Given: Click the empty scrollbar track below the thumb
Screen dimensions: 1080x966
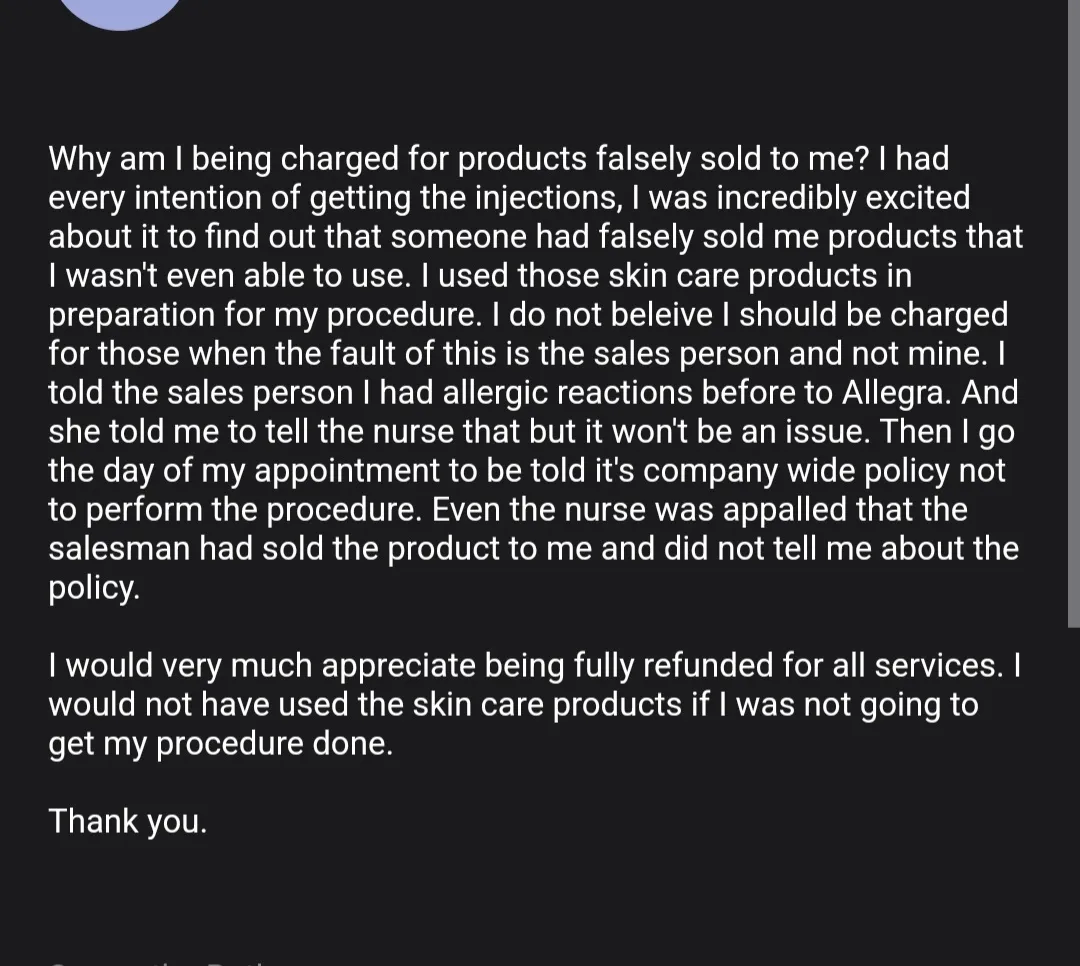Looking at the screenshot, I should (1073, 796).
